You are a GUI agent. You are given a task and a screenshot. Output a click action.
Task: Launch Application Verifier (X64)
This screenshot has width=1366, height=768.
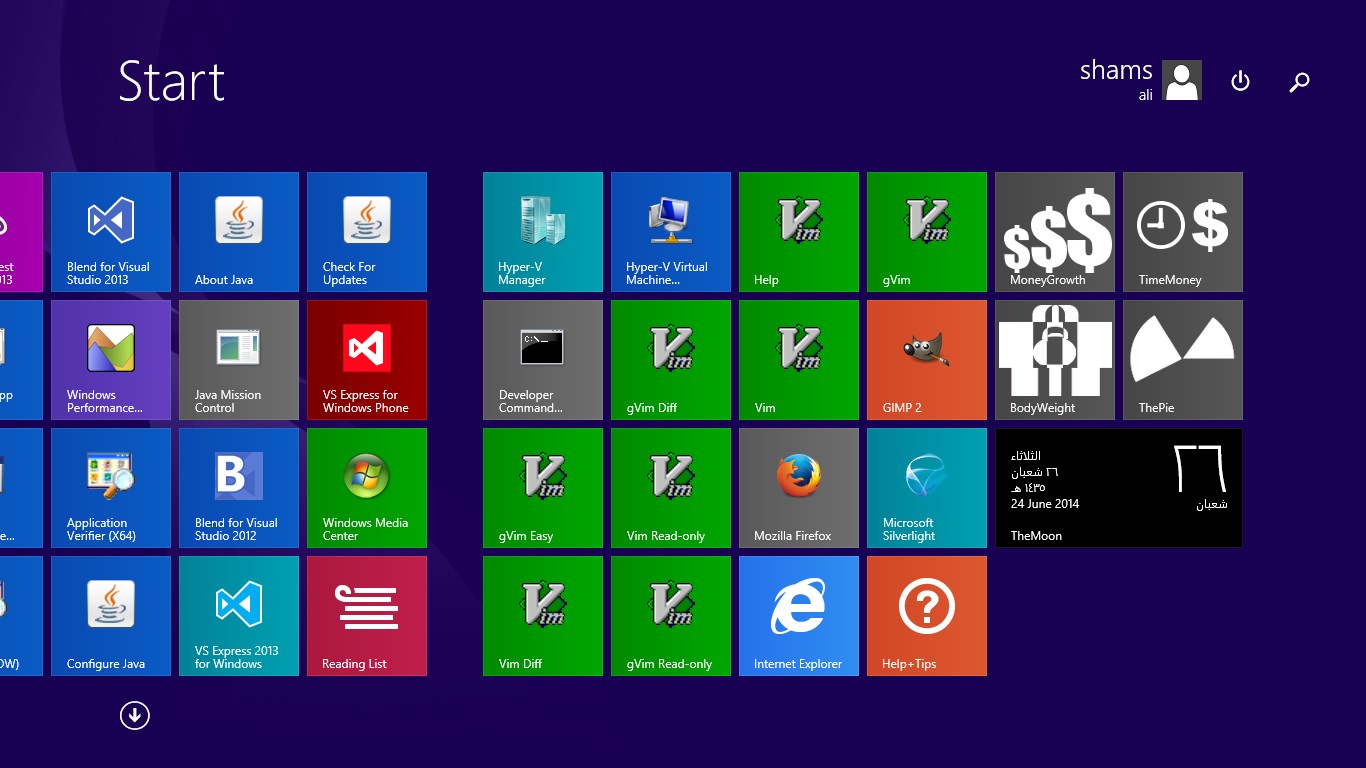click(x=111, y=488)
